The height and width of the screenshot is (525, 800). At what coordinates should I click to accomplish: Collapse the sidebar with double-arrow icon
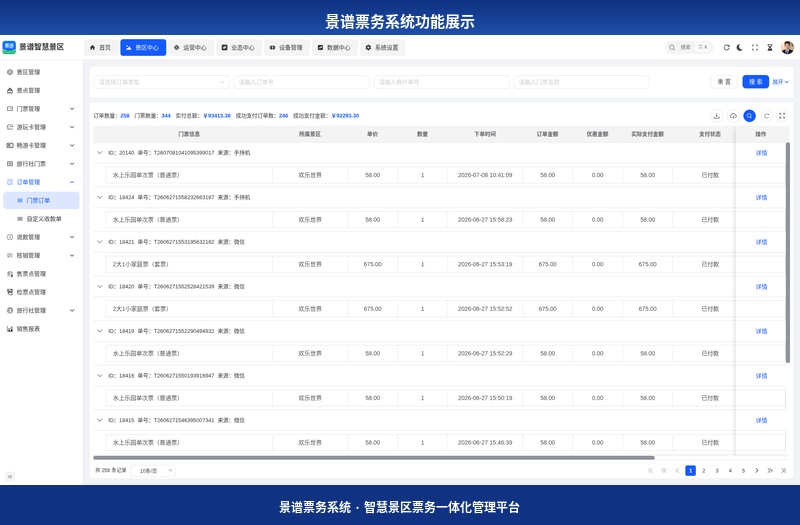point(10,477)
